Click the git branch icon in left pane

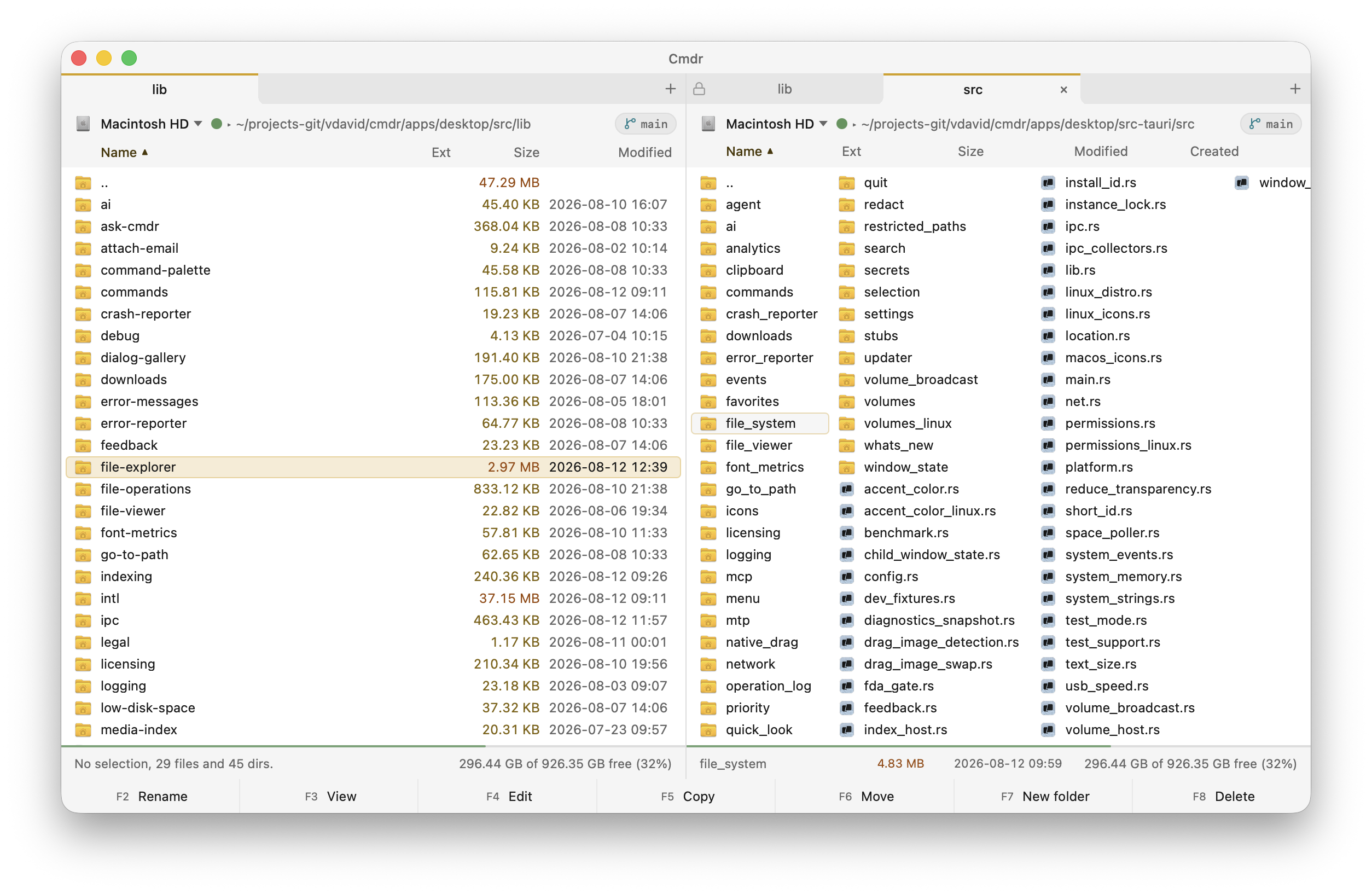click(x=630, y=124)
